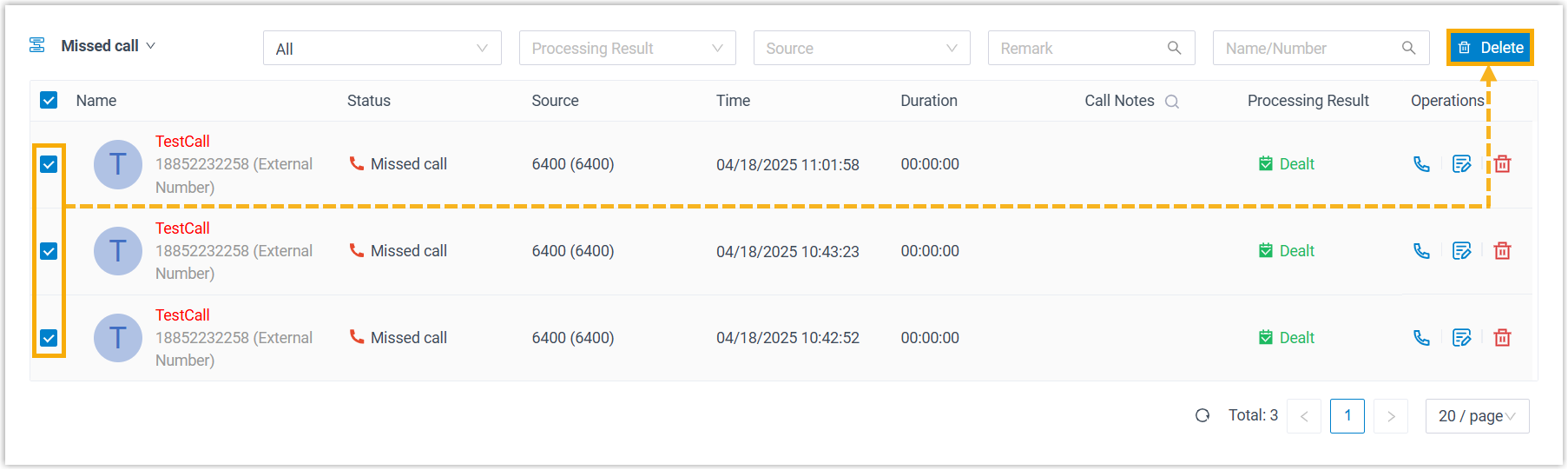Open the 20 / page size selector

(1476, 416)
